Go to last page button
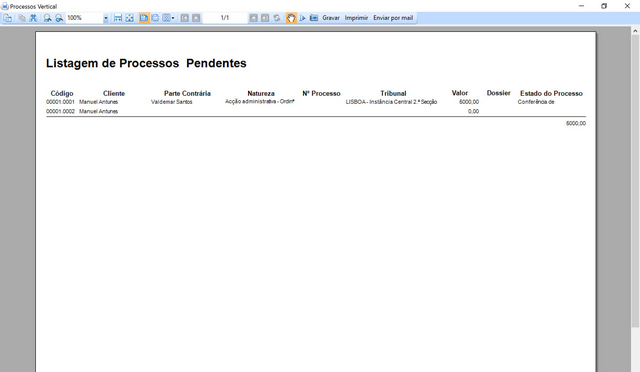Image resolution: width=640 pixels, height=372 pixels. 265,18
